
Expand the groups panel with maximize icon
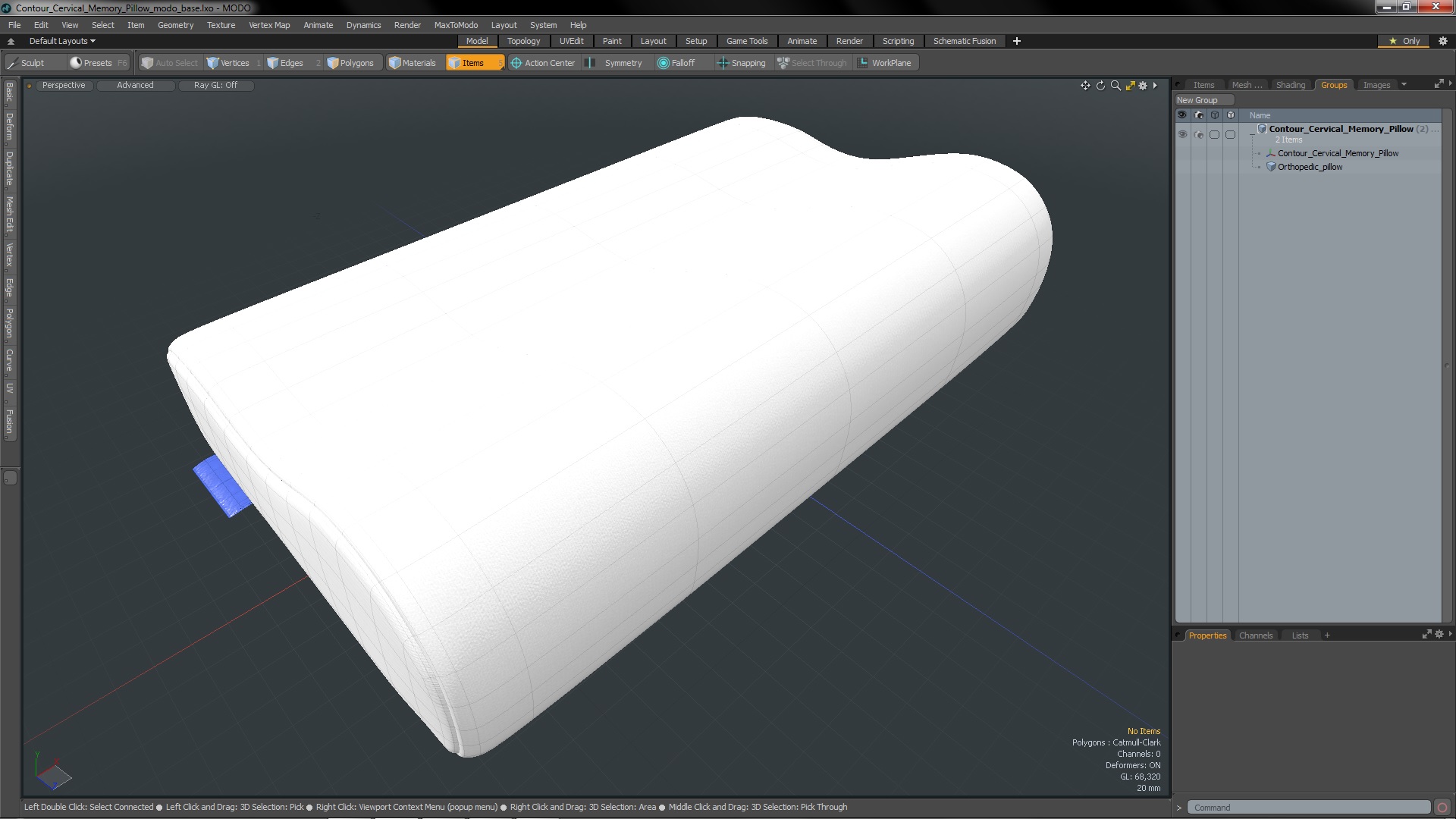click(x=1439, y=84)
